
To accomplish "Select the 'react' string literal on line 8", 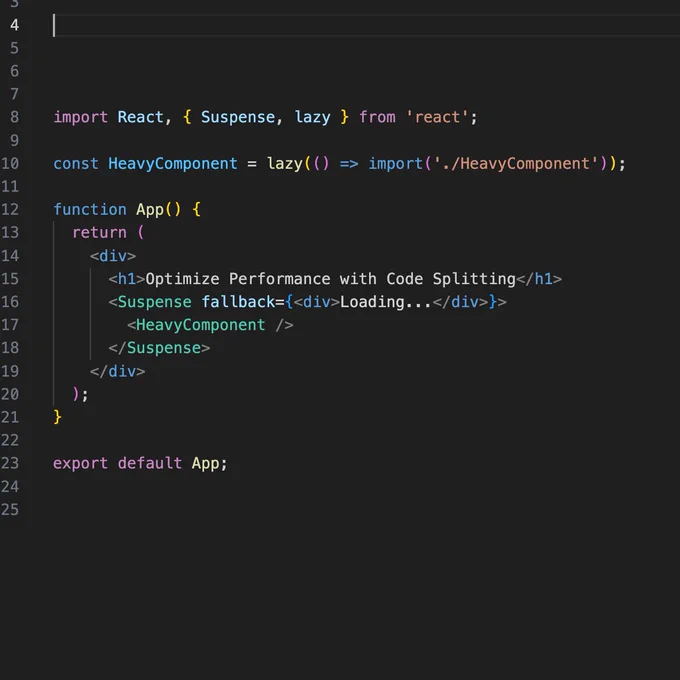I will coord(437,117).
